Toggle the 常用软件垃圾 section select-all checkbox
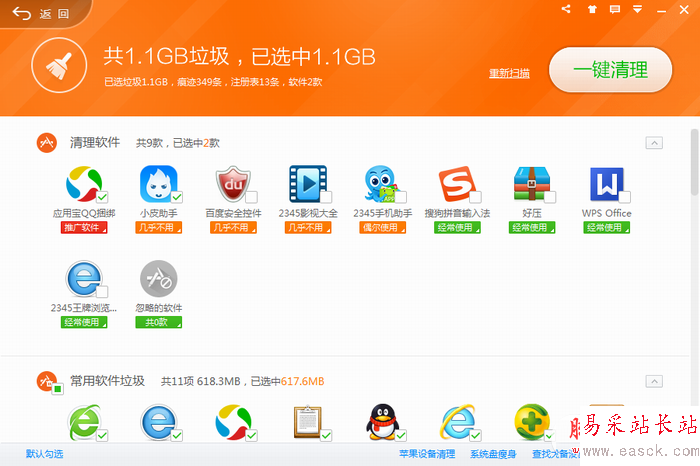 [58, 389]
